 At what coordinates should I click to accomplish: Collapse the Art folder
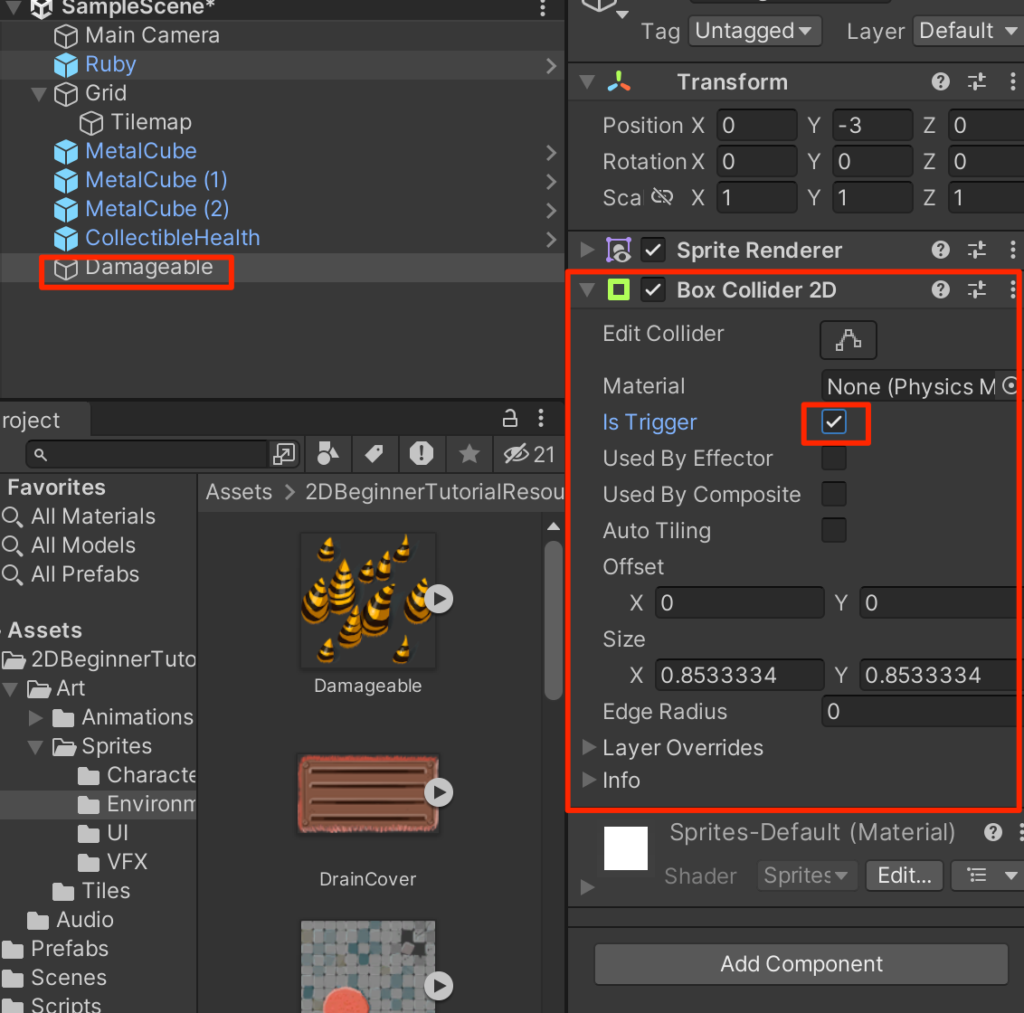[10, 688]
